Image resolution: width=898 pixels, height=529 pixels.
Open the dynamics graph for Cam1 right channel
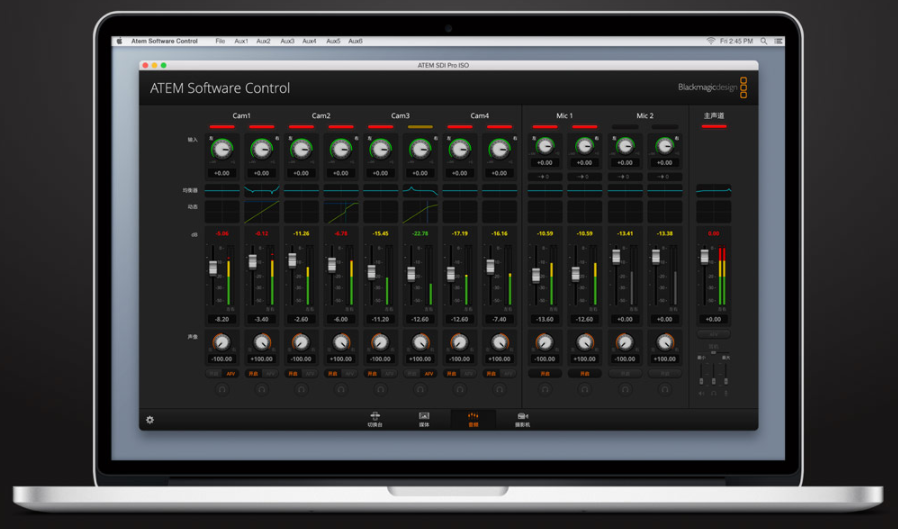(x=262, y=211)
